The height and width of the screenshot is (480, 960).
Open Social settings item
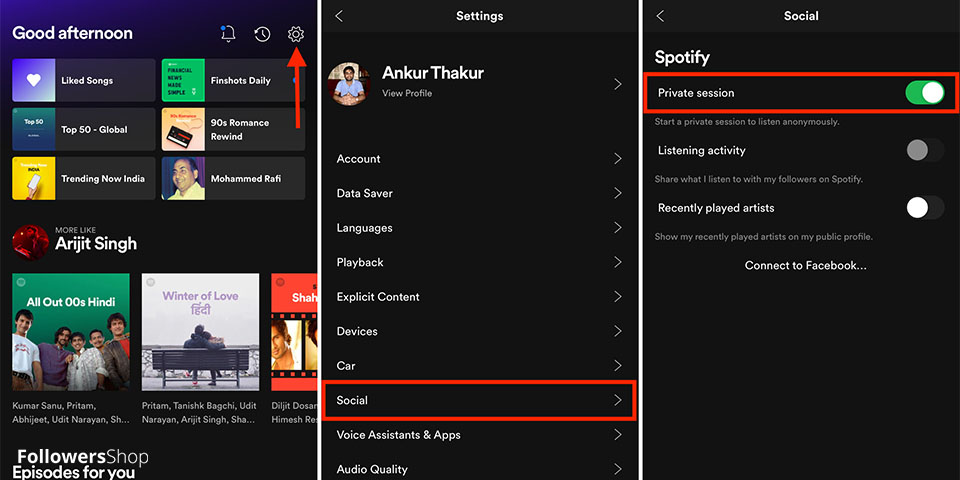pos(479,400)
